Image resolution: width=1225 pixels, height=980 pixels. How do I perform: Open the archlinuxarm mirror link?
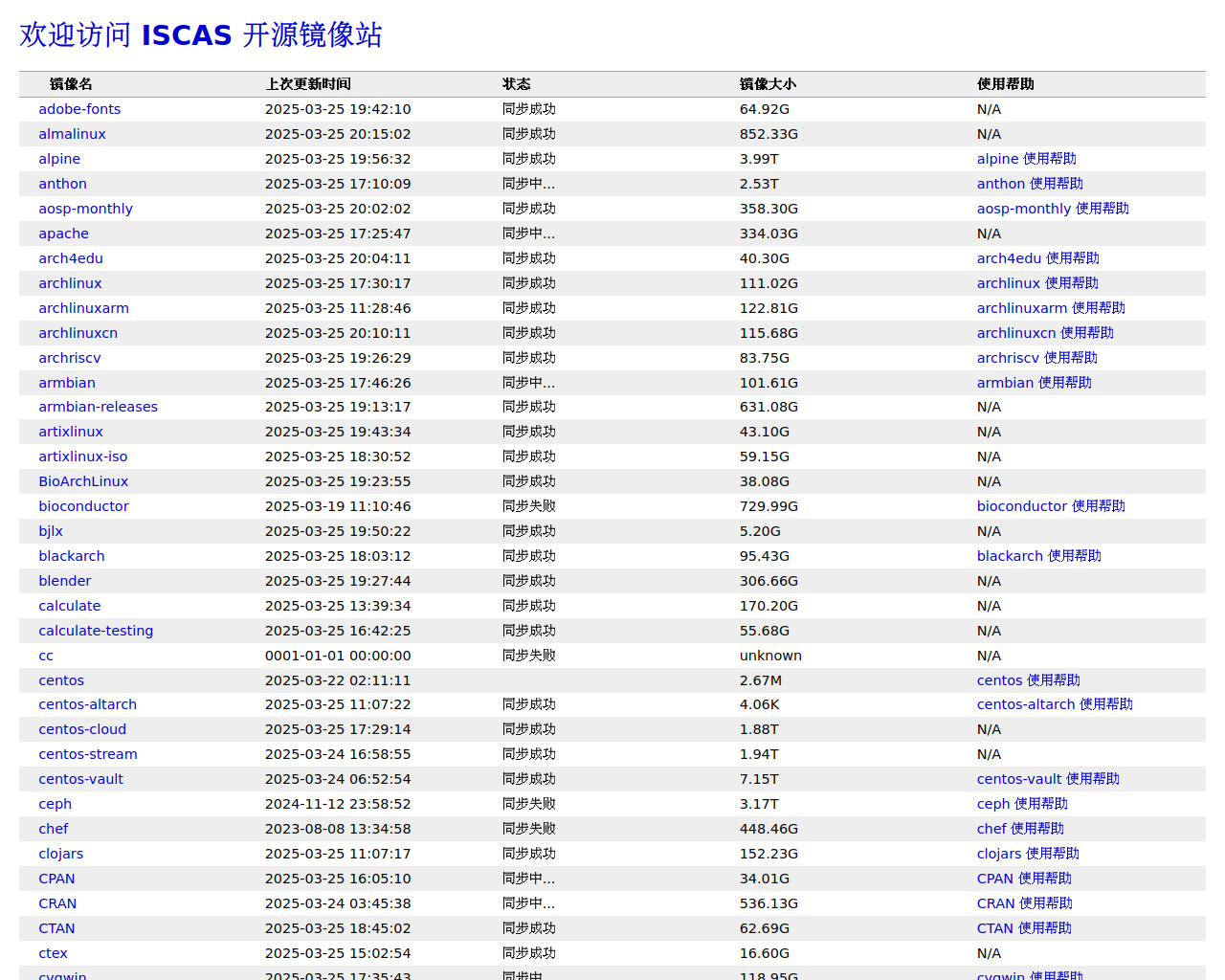pyautogui.click(x=83, y=308)
